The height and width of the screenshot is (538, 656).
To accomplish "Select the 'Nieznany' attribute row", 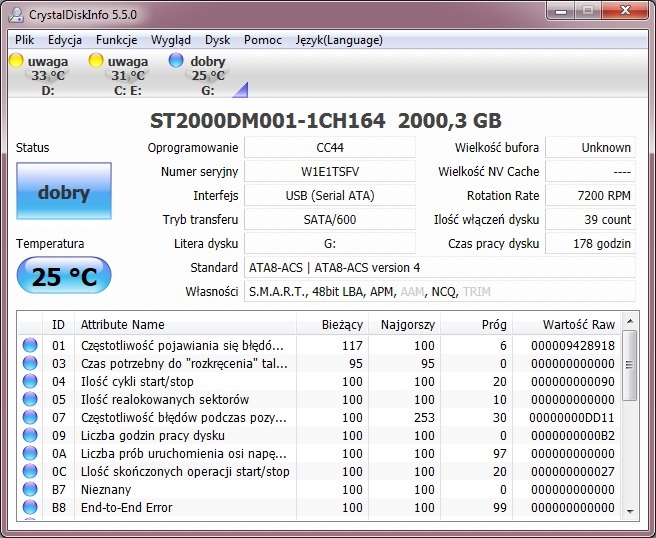I will (319, 489).
